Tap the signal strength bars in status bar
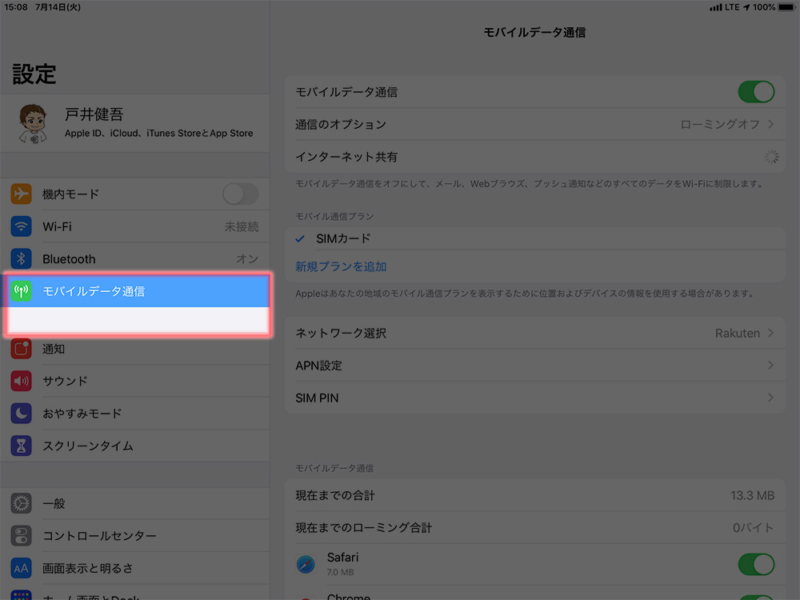 coord(715,7)
